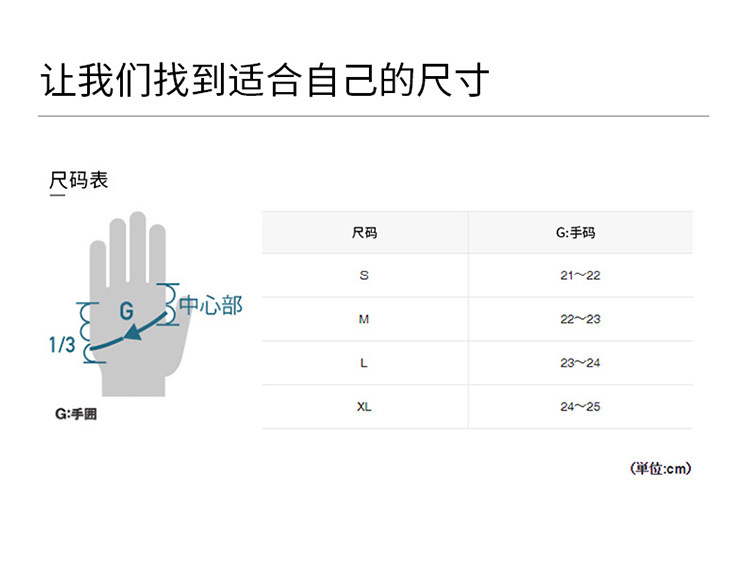
Task: Click the (単位:cm) unit note
Action: coord(660,468)
